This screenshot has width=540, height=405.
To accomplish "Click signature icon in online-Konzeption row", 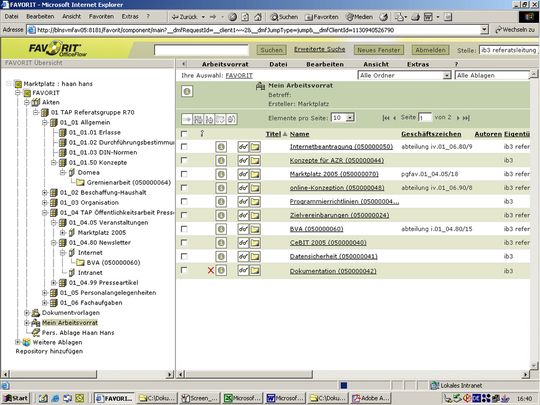I will (243, 188).
